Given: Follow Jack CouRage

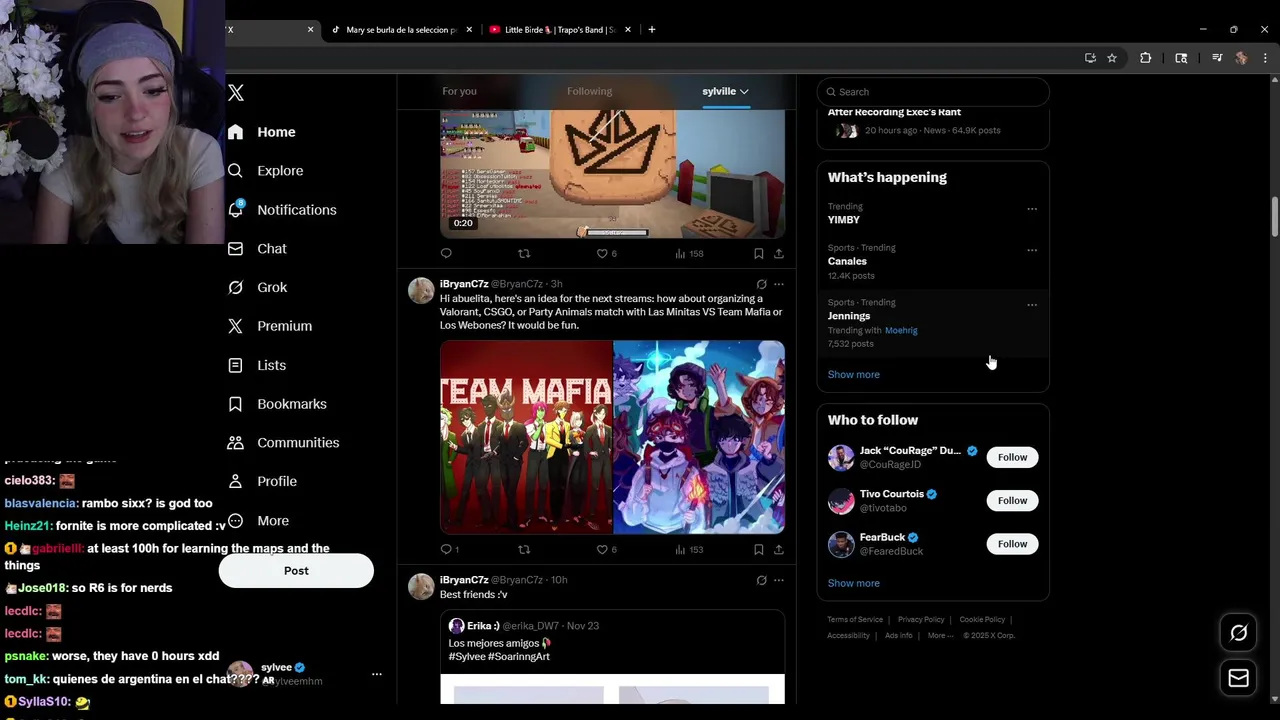Looking at the screenshot, I should (x=1012, y=457).
